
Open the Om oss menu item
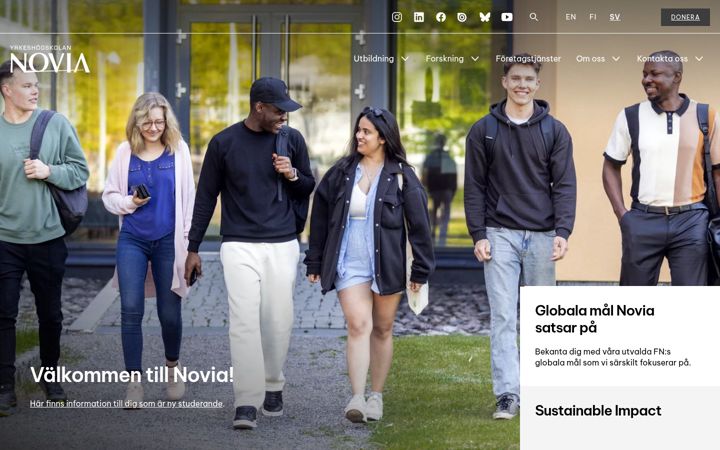coord(590,59)
